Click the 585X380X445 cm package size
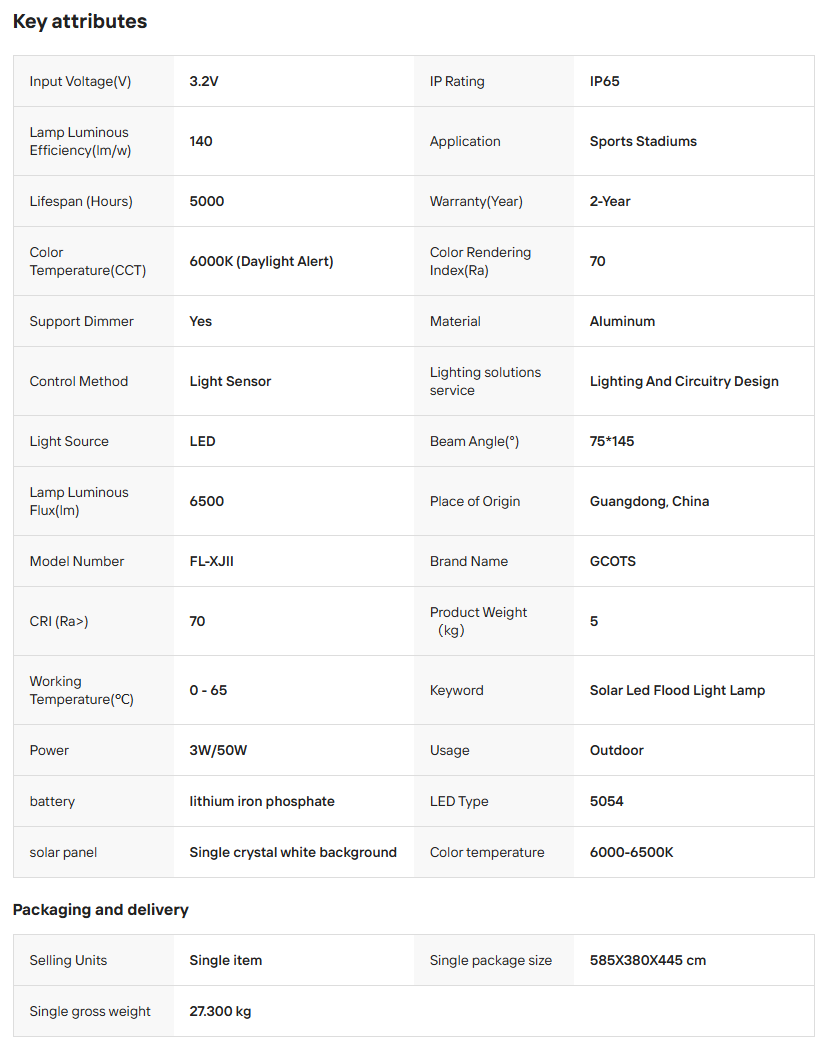 click(x=648, y=960)
